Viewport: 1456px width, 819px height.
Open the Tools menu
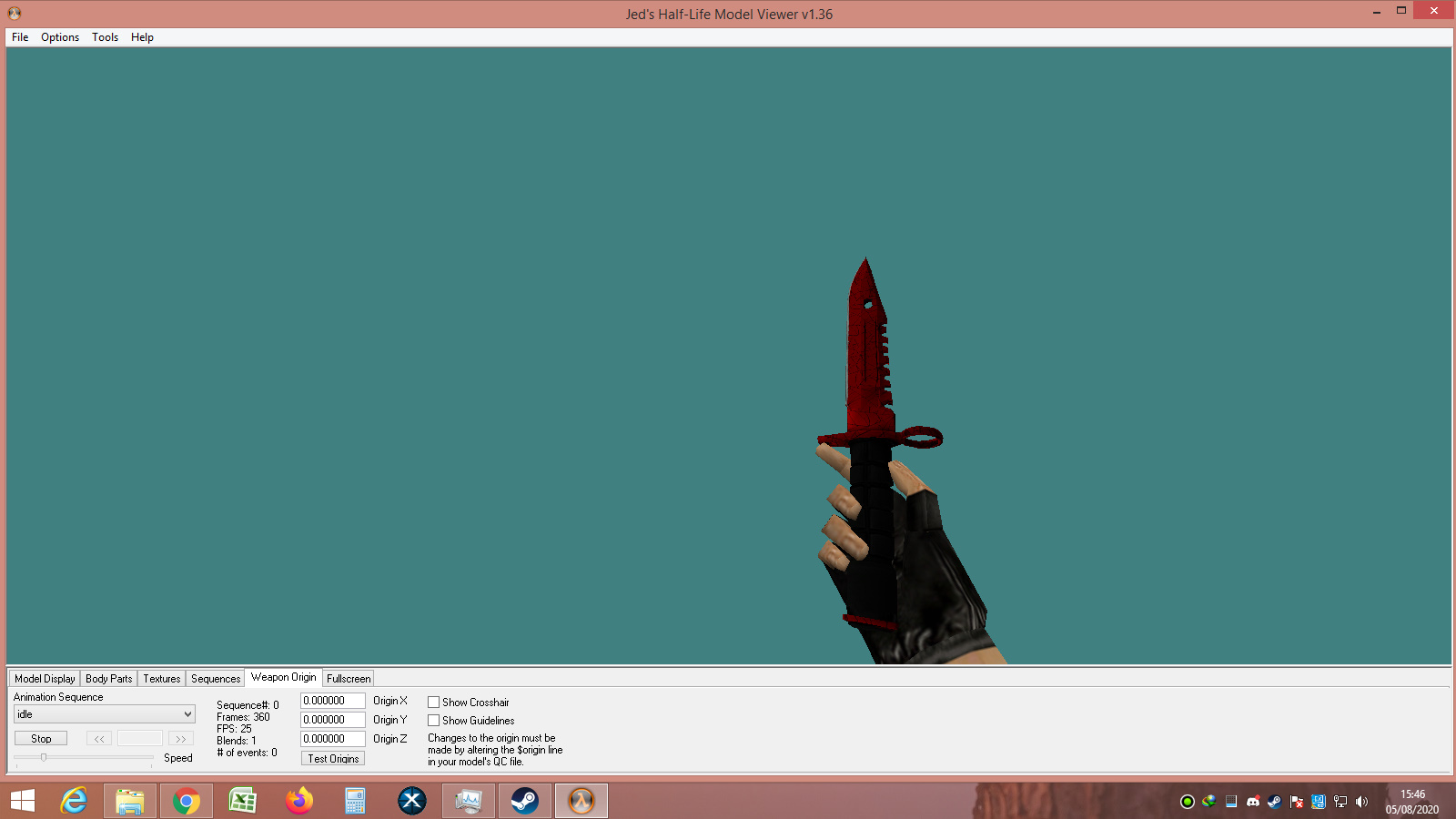[105, 37]
